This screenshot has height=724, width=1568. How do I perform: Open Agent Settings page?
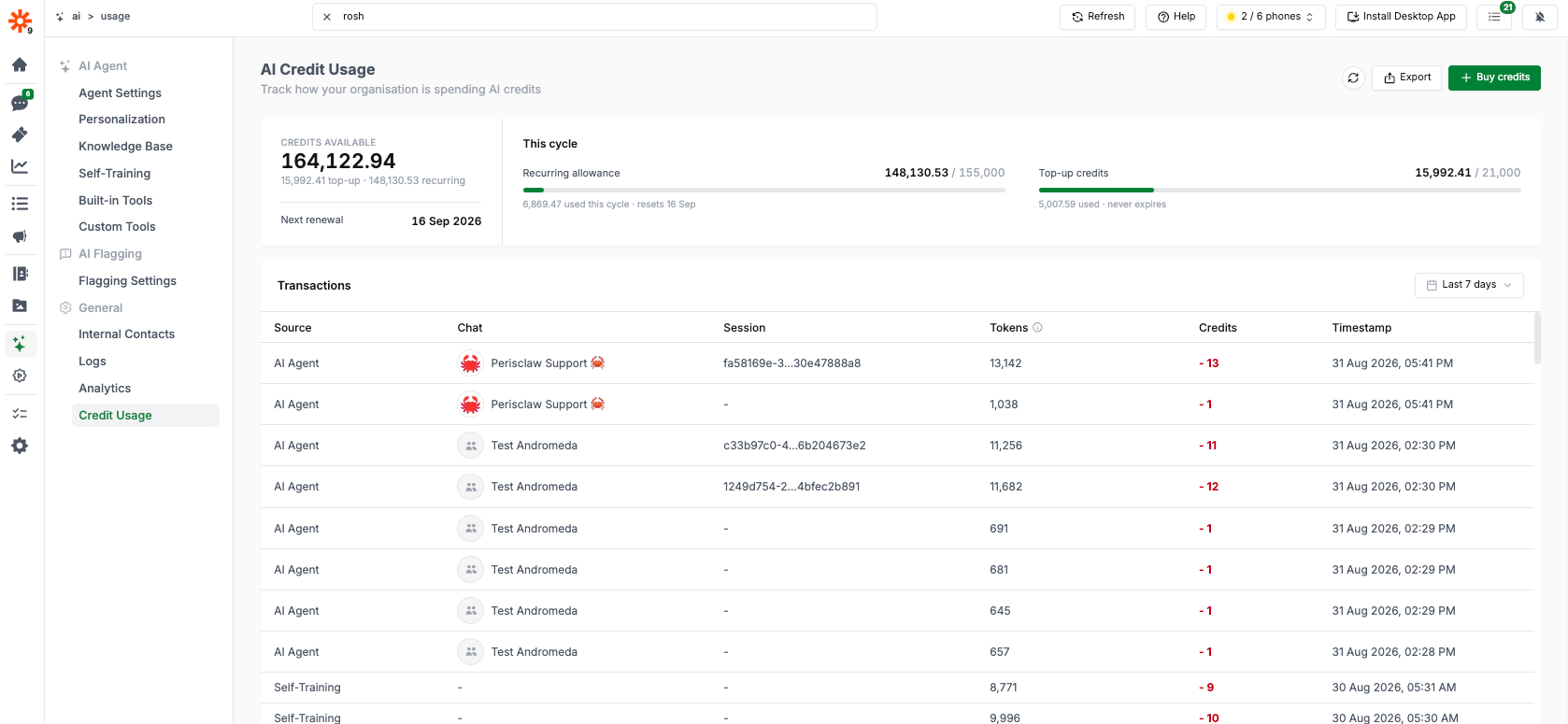pyautogui.click(x=120, y=93)
